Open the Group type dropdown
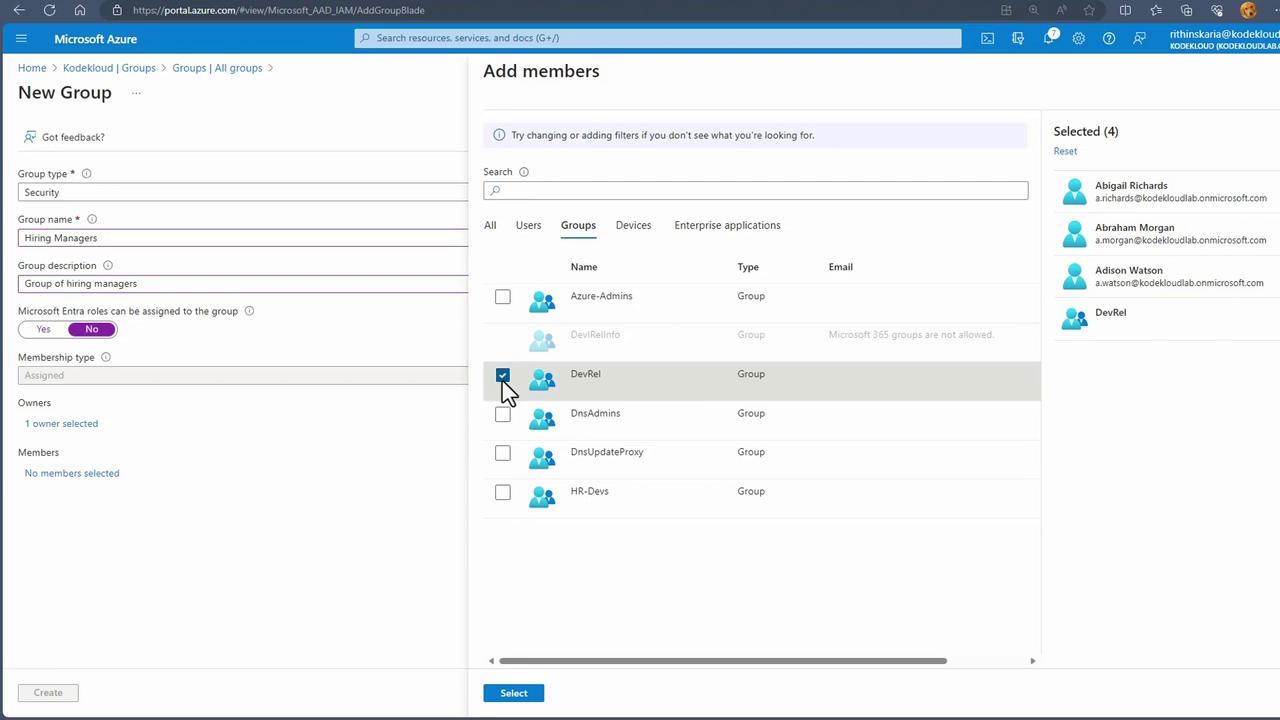The width and height of the screenshot is (1280, 720). click(x=242, y=192)
